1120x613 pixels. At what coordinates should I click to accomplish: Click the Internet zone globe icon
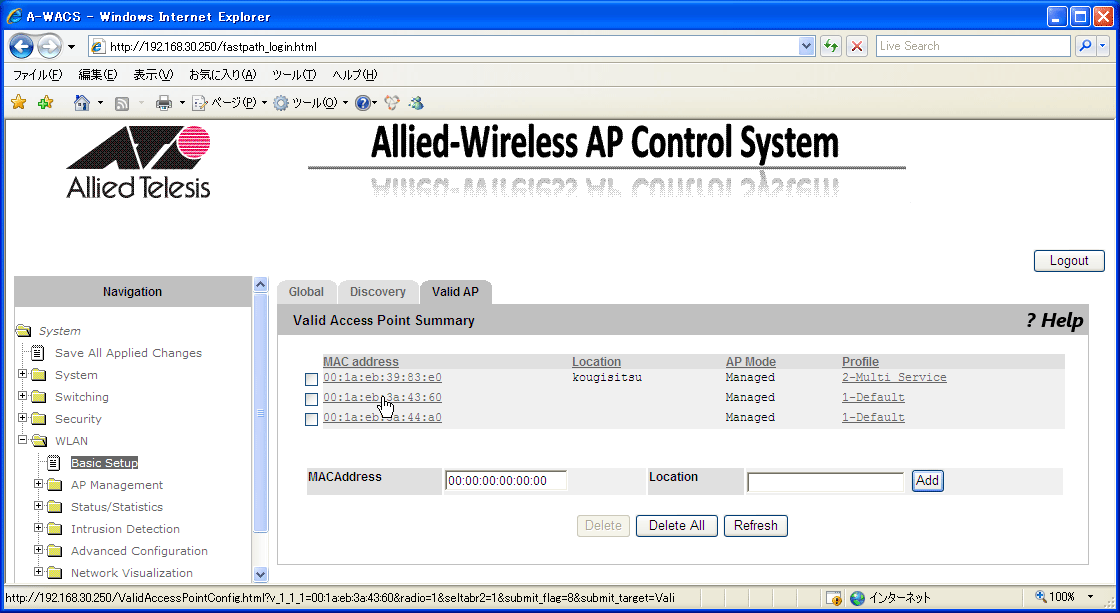point(857,598)
